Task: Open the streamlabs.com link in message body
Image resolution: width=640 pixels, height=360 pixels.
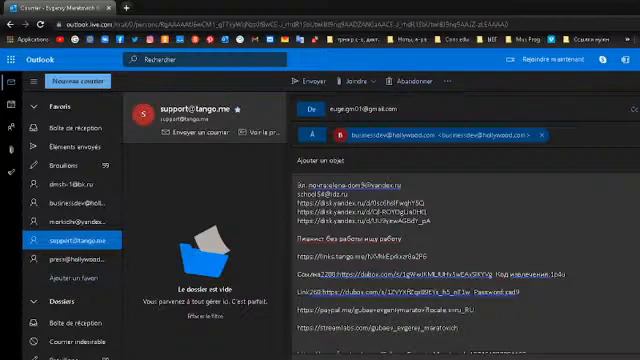Action: coord(377,328)
